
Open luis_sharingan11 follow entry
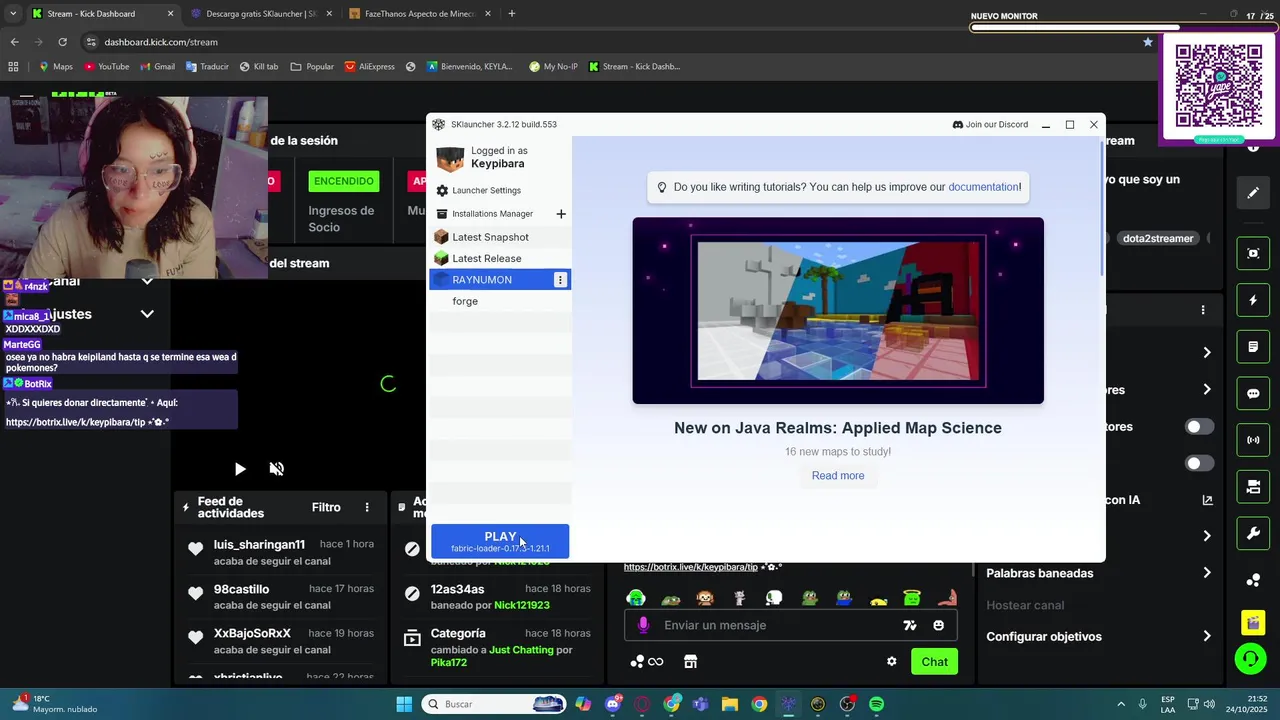[280, 552]
